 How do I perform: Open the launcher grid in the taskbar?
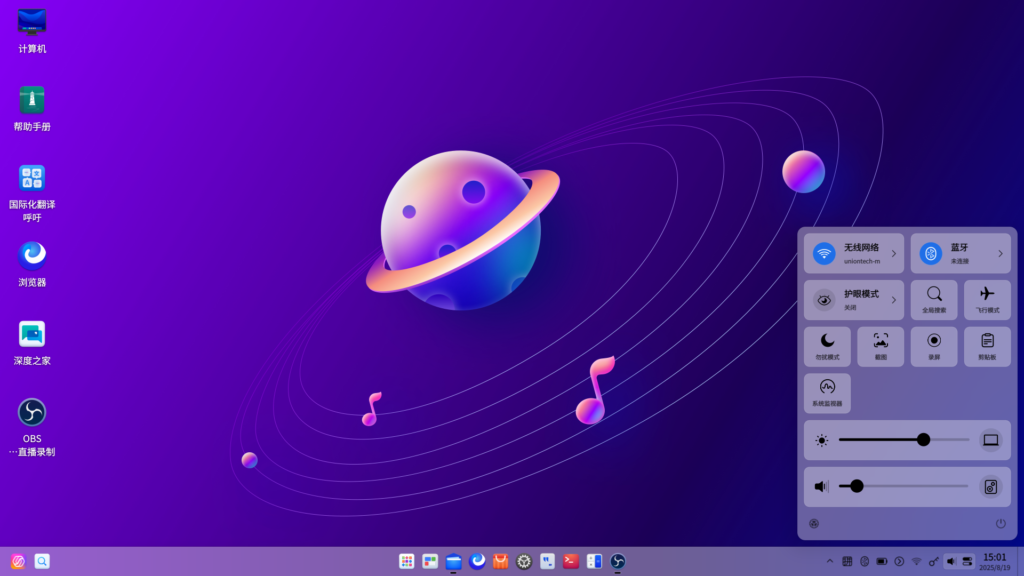tap(407, 562)
